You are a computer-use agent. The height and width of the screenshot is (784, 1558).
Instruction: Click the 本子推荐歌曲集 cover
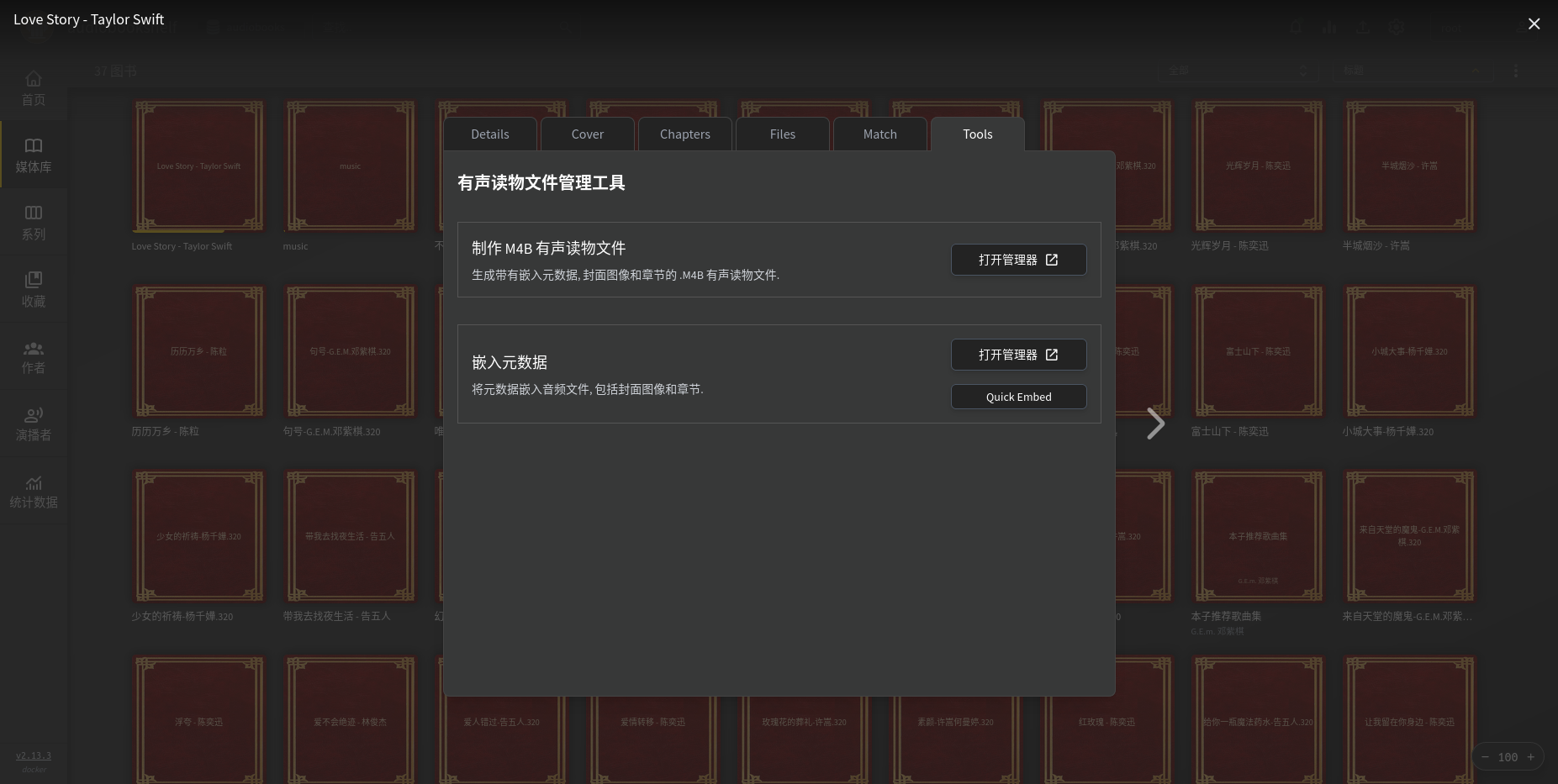tap(1258, 536)
